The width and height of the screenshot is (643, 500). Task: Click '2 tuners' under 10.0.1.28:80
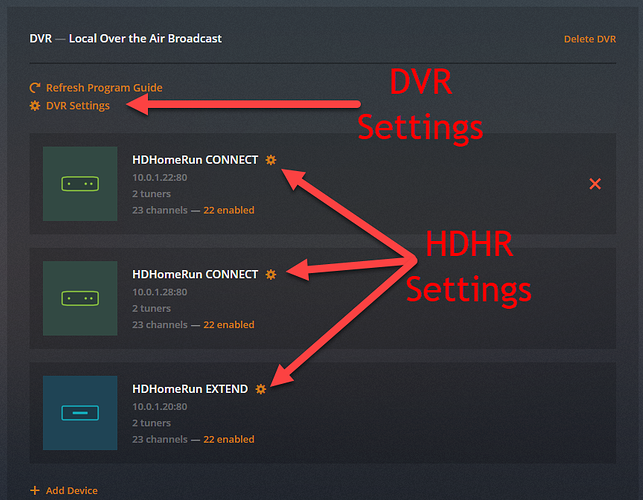pyautogui.click(x=151, y=308)
